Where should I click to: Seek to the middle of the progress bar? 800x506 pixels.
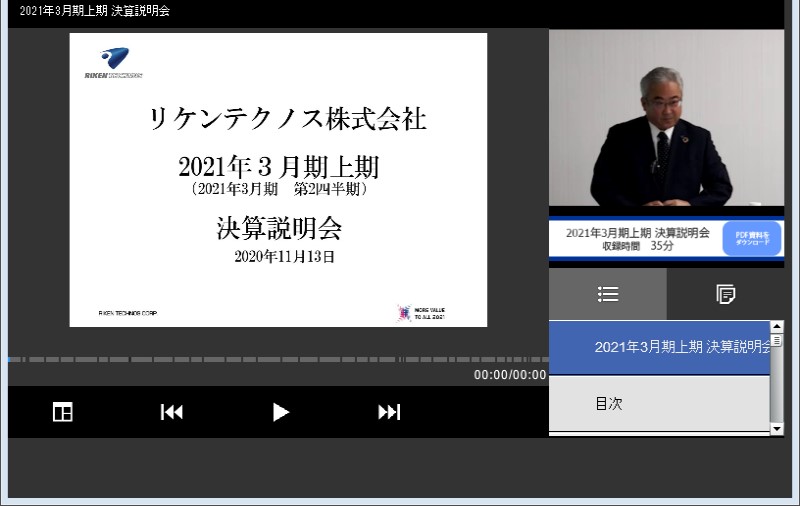(278, 360)
